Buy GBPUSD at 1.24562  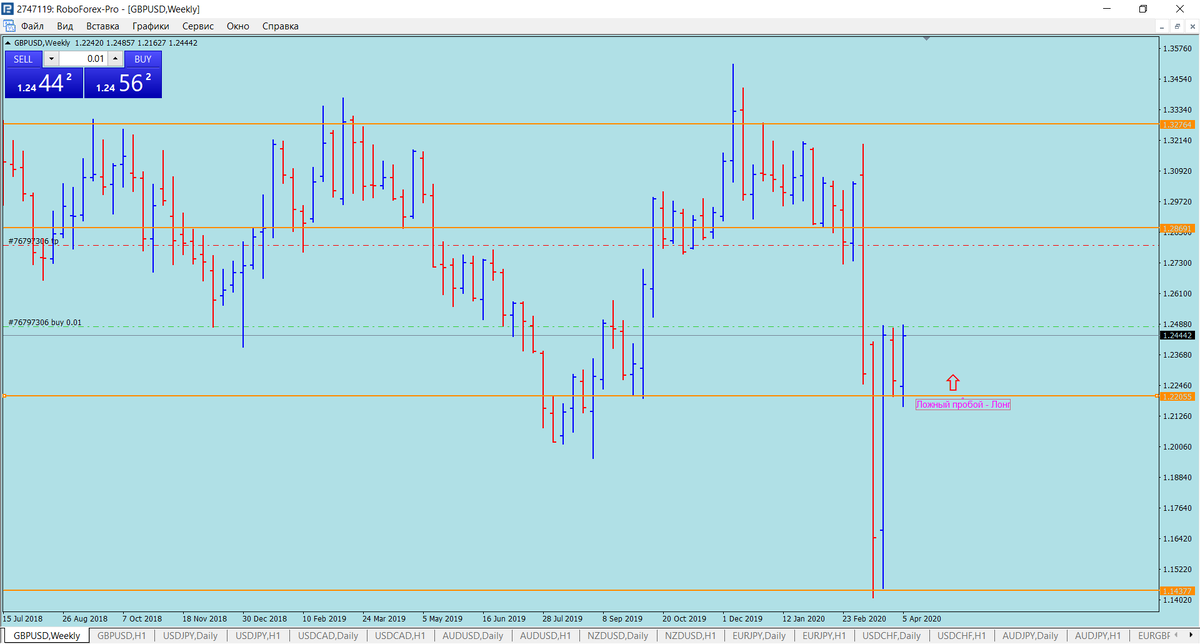point(122,82)
